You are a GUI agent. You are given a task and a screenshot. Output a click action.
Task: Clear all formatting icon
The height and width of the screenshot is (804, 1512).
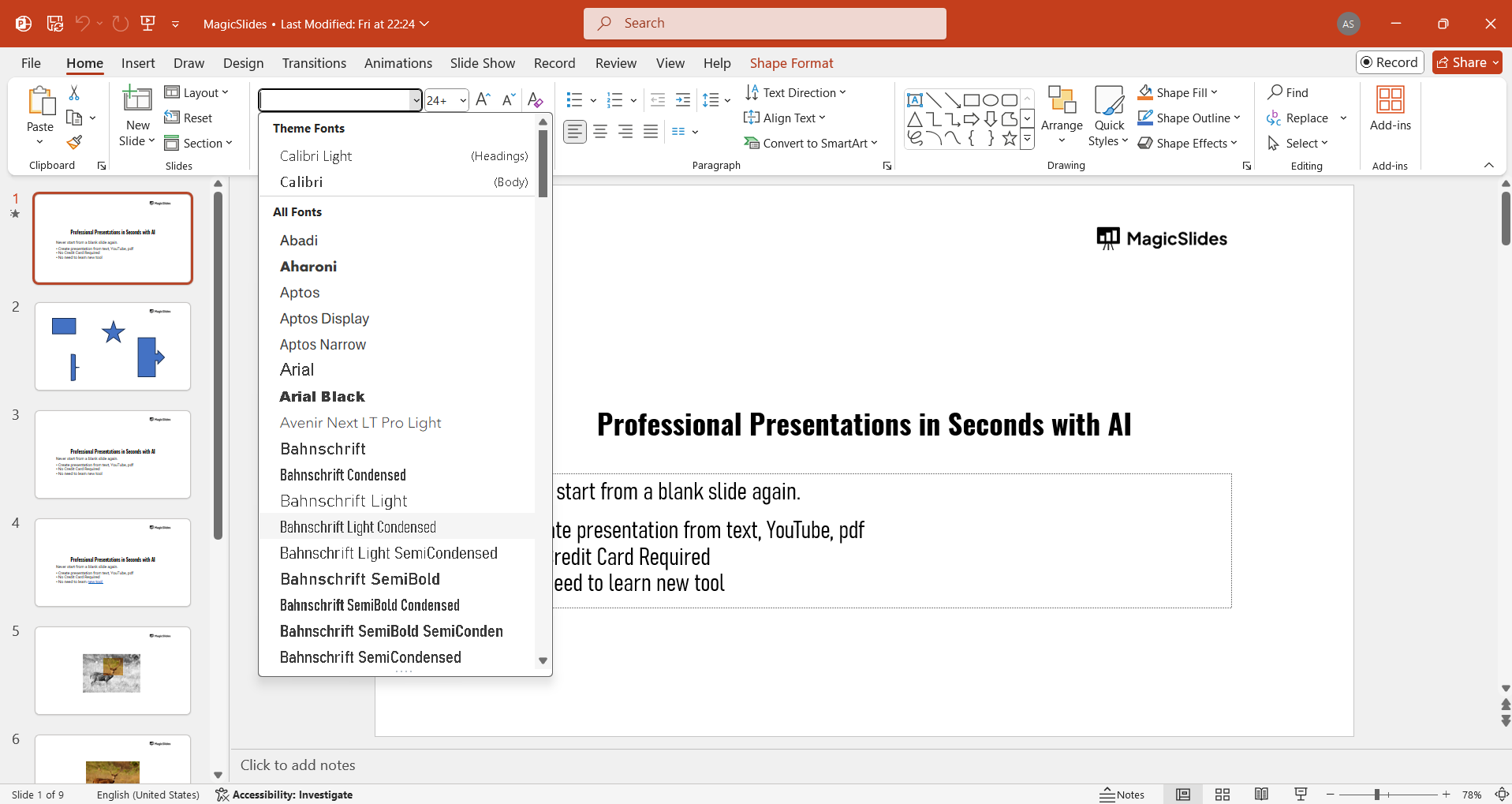point(535,99)
